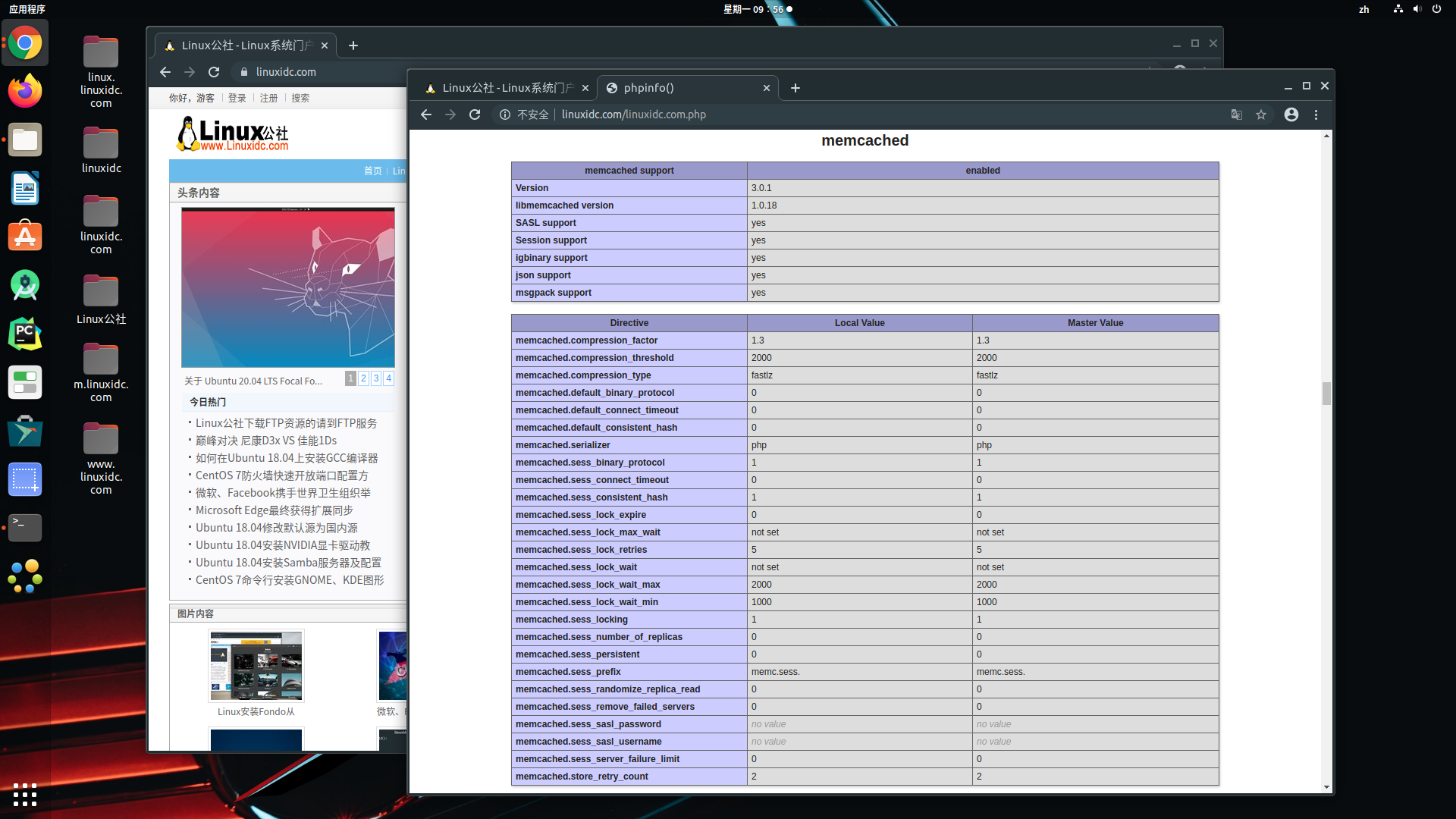Open Ubuntu Software store icon
The width and height of the screenshot is (1456, 819).
(25, 237)
